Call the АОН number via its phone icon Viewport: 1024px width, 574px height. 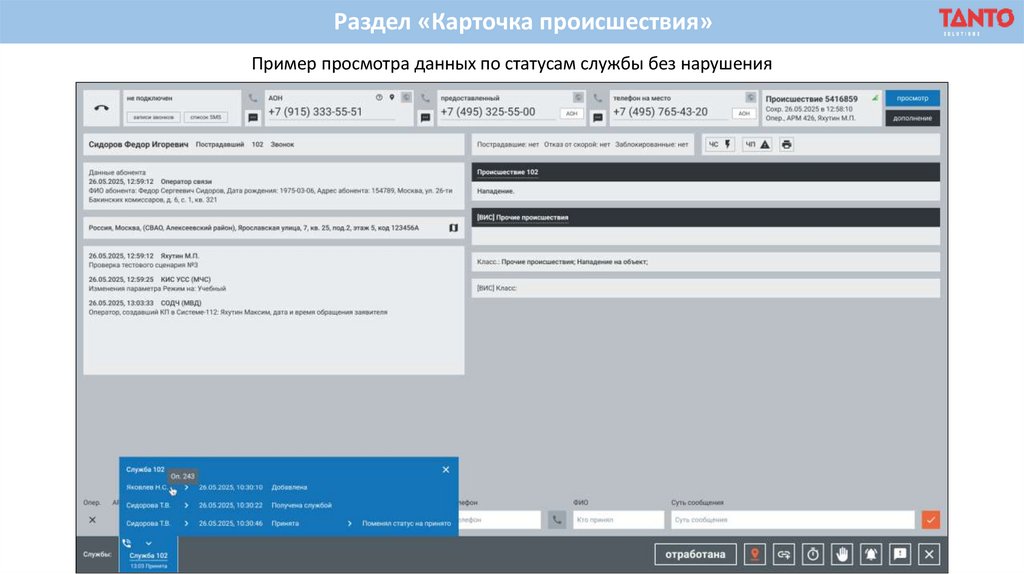coord(253,98)
